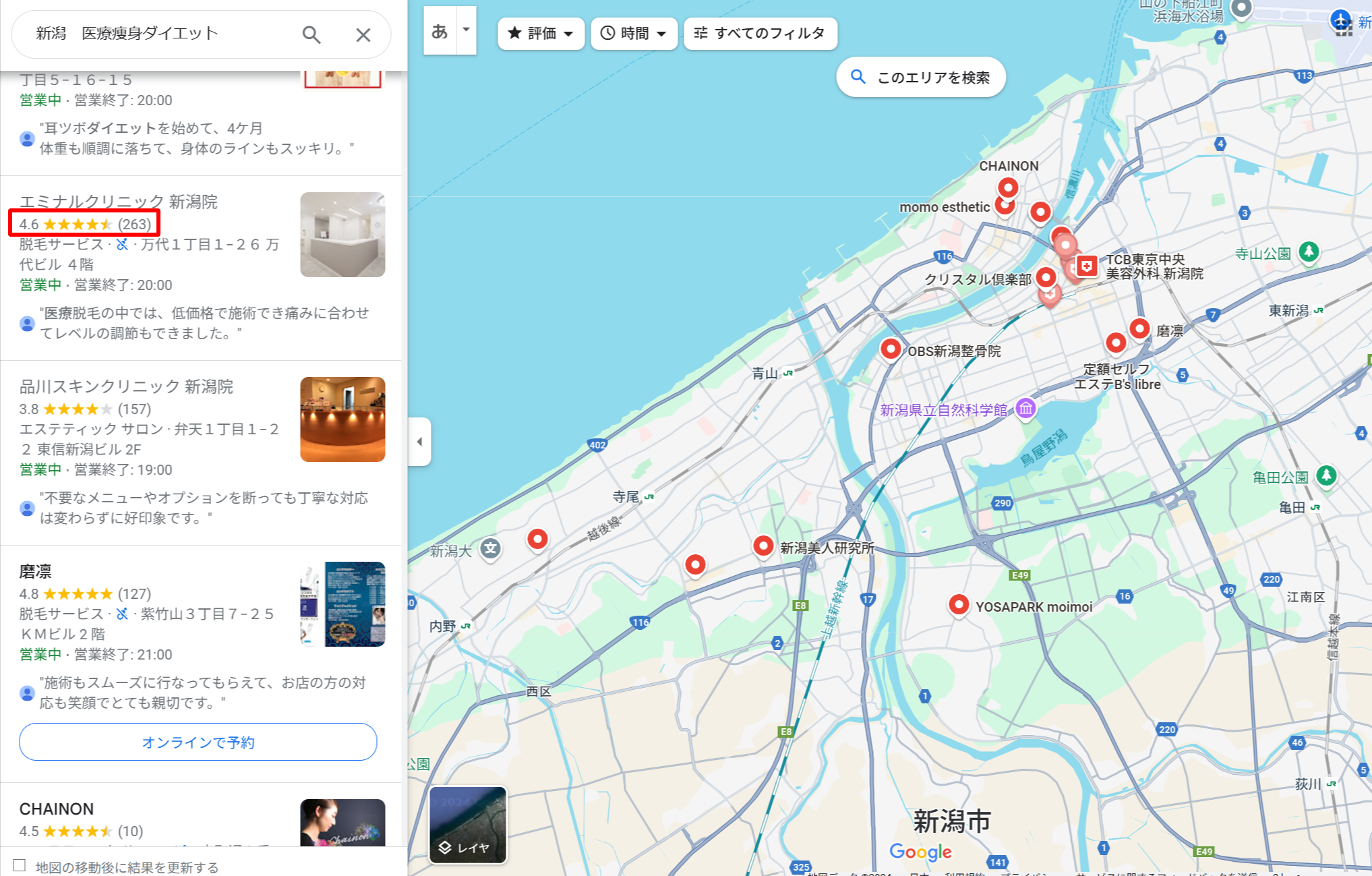Open 磨凛 listing in results

(x=36, y=571)
